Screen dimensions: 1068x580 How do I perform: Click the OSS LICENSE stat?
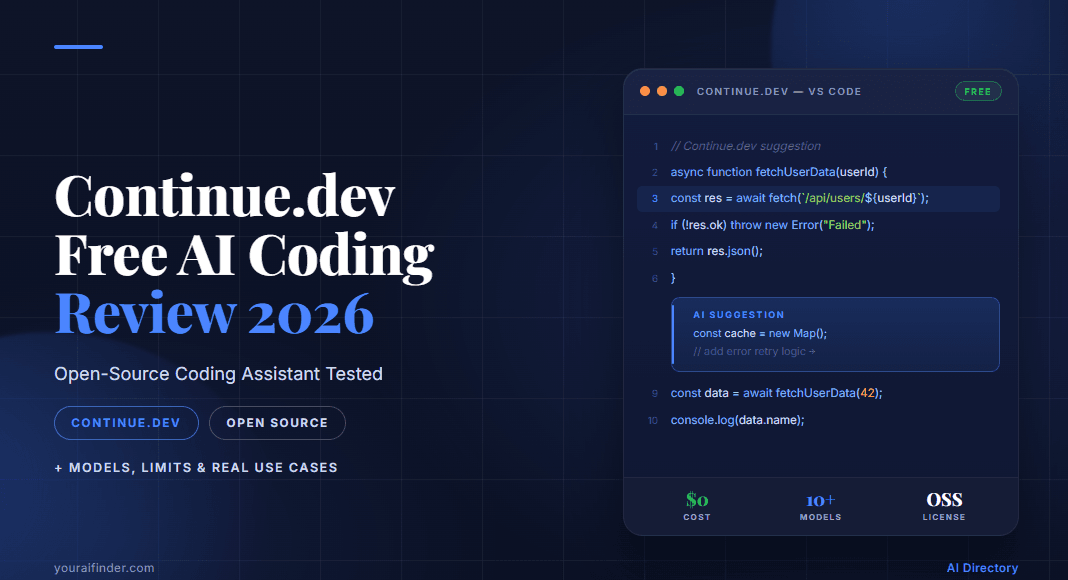click(944, 506)
